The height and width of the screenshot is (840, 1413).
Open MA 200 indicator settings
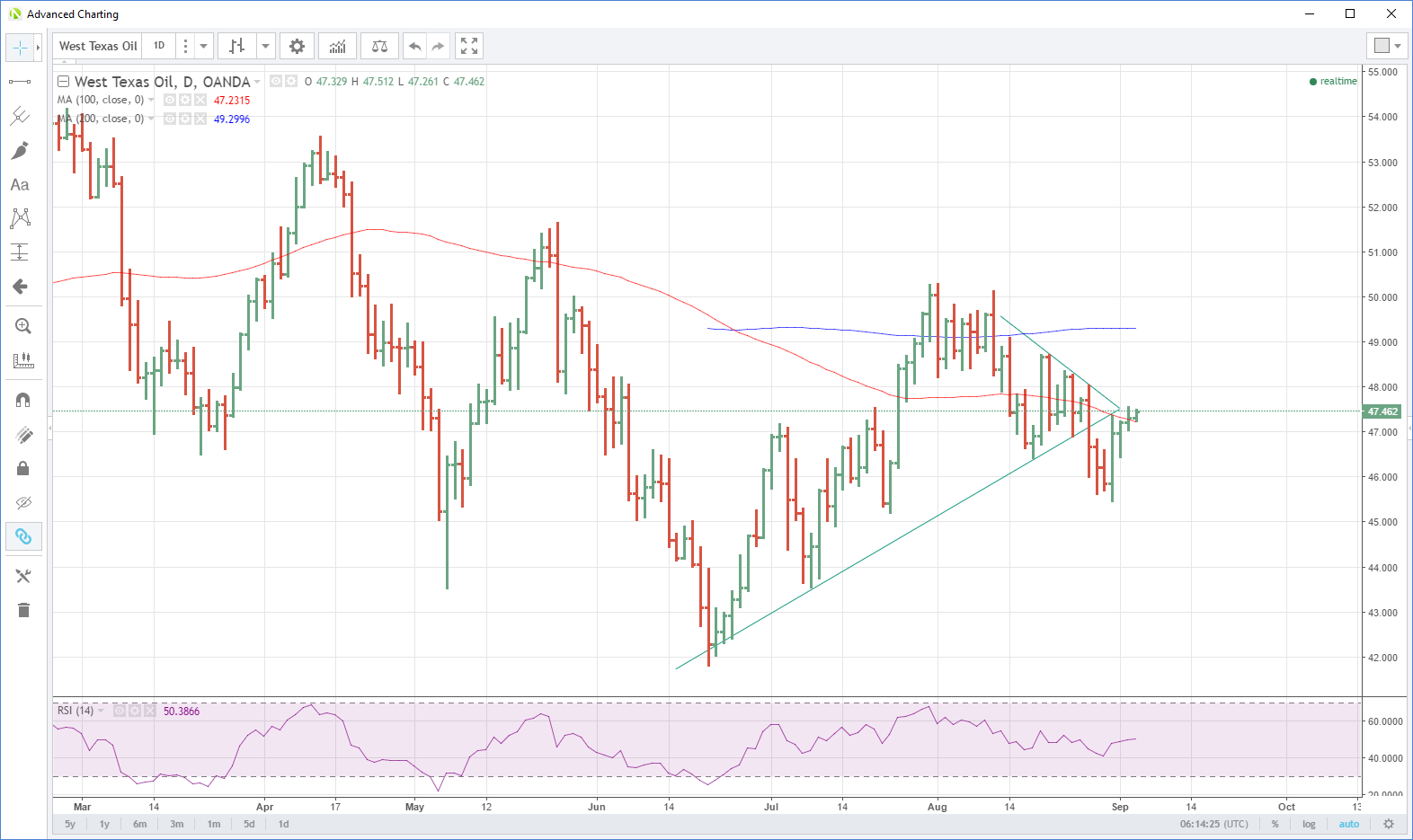coord(184,119)
